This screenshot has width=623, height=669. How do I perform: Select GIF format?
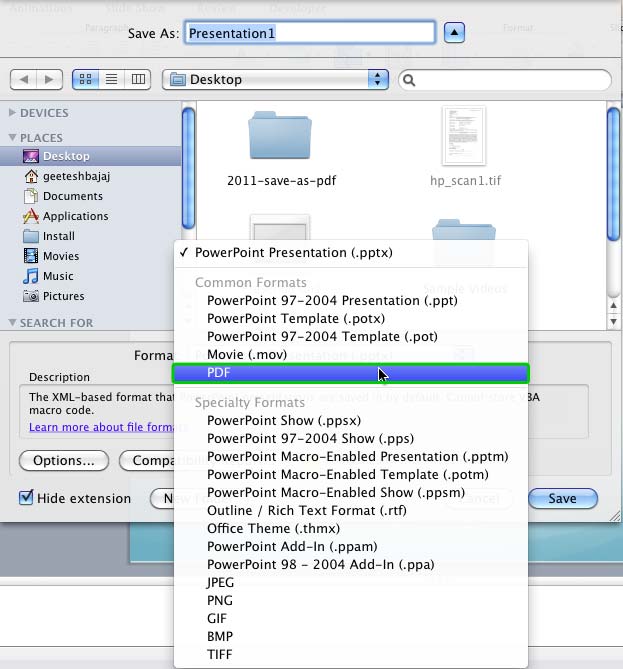click(x=351, y=618)
